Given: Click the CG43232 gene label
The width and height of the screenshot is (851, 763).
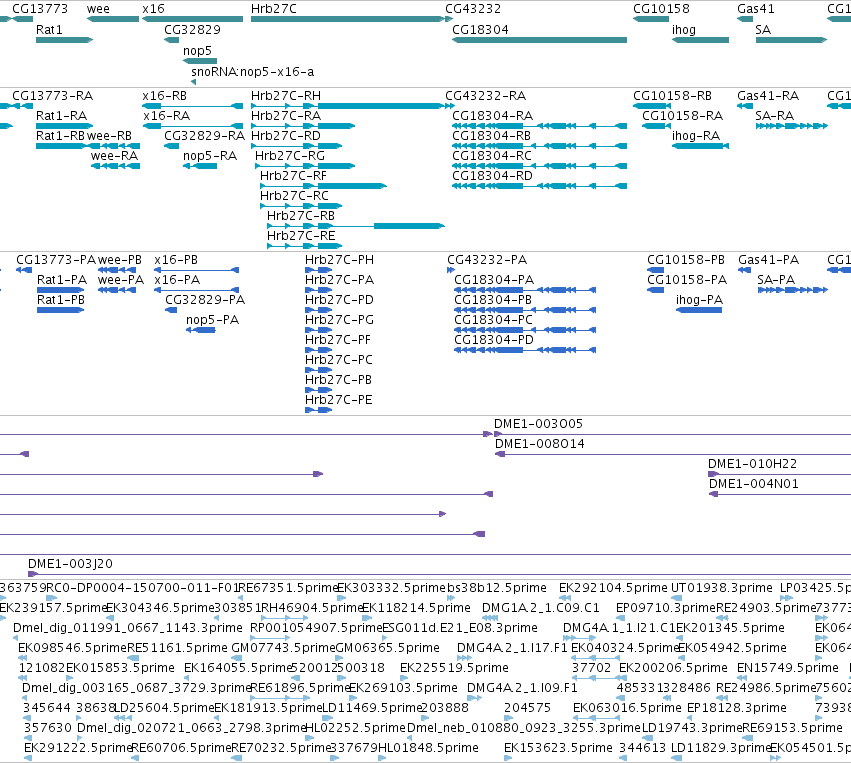Looking at the screenshot, I should [x=473, y=9].
